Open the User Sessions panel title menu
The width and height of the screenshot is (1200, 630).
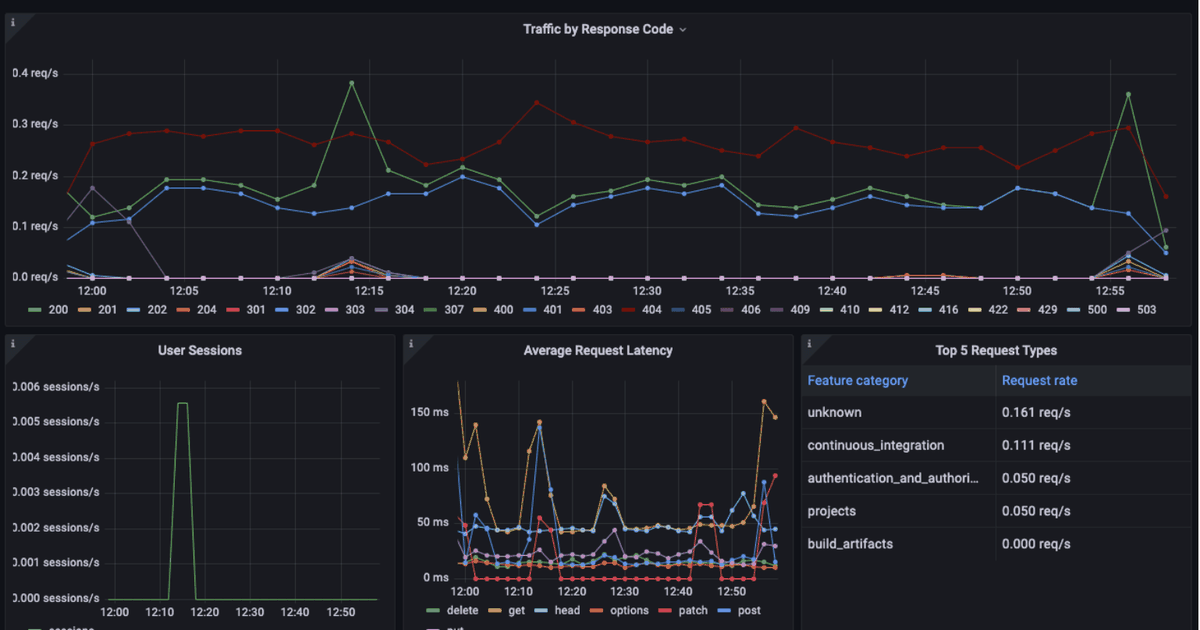pos(199,351)
